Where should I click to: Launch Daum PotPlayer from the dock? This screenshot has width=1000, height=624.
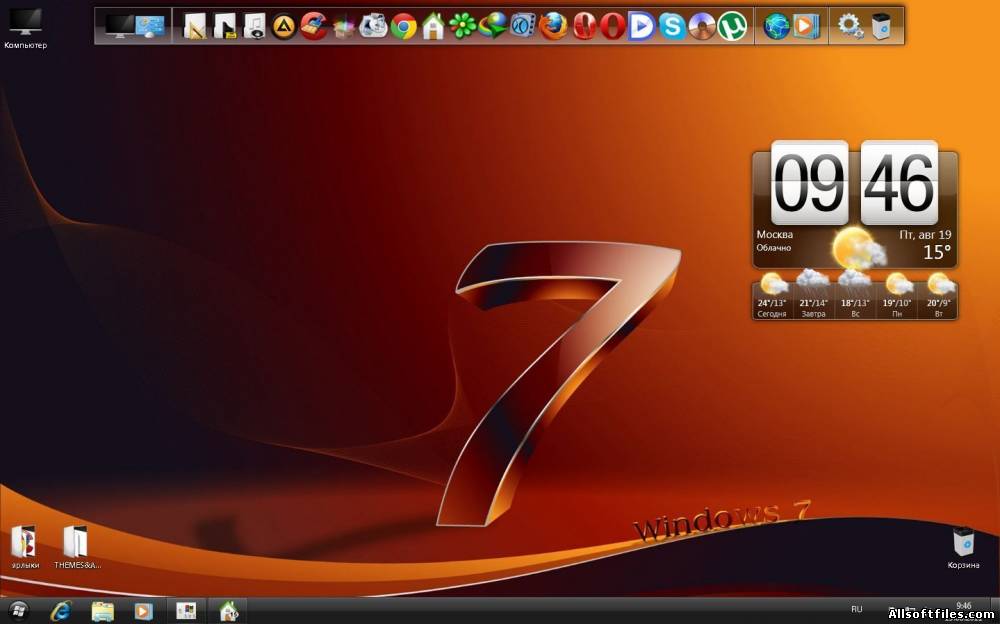tap(642, 26)
